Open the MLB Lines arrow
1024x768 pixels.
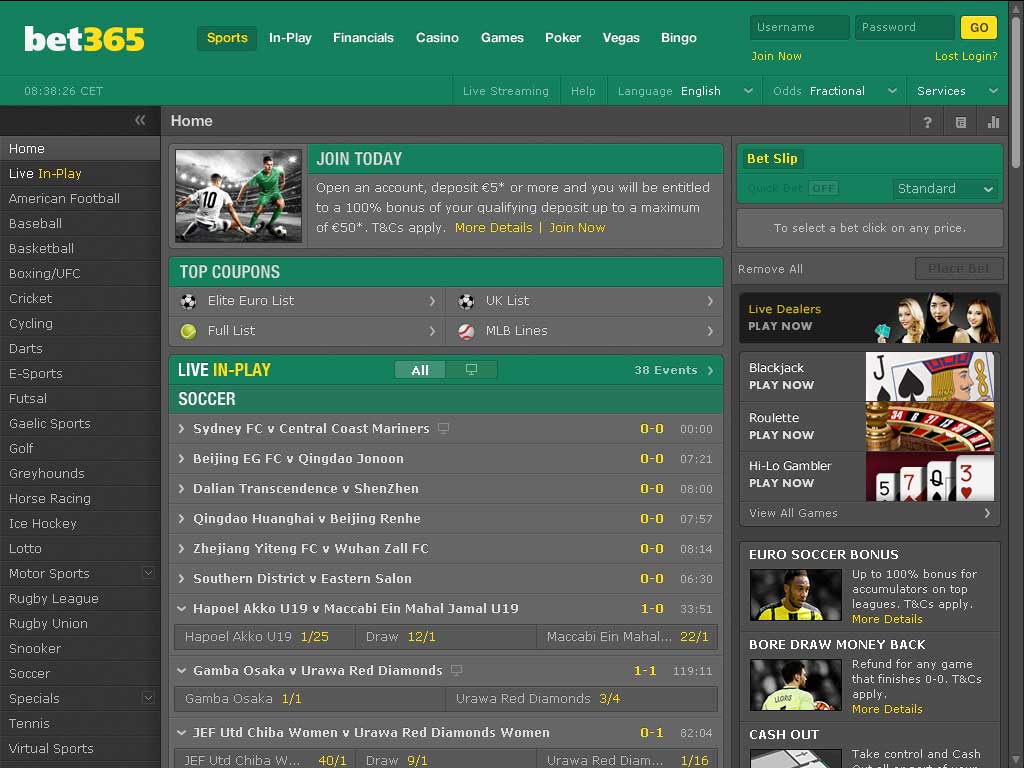(x=710, y=331)
